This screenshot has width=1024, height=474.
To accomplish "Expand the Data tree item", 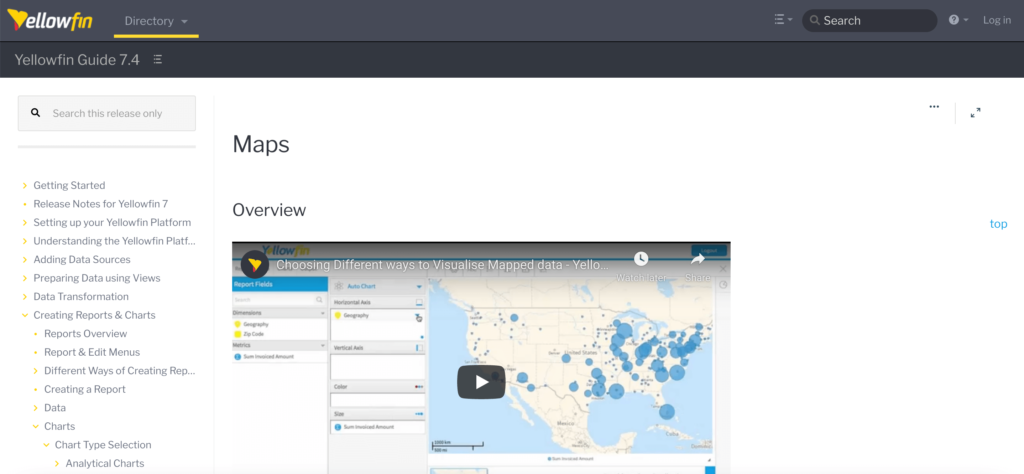I will pyautogui.click(x=35, y=408).
